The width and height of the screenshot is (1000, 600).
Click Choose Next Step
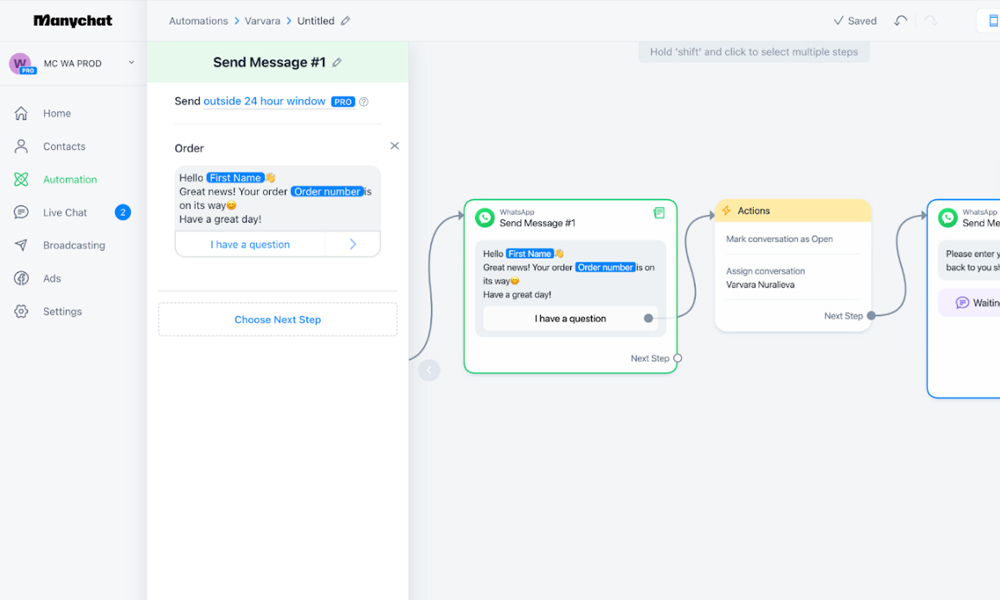(x=277, y=319)
